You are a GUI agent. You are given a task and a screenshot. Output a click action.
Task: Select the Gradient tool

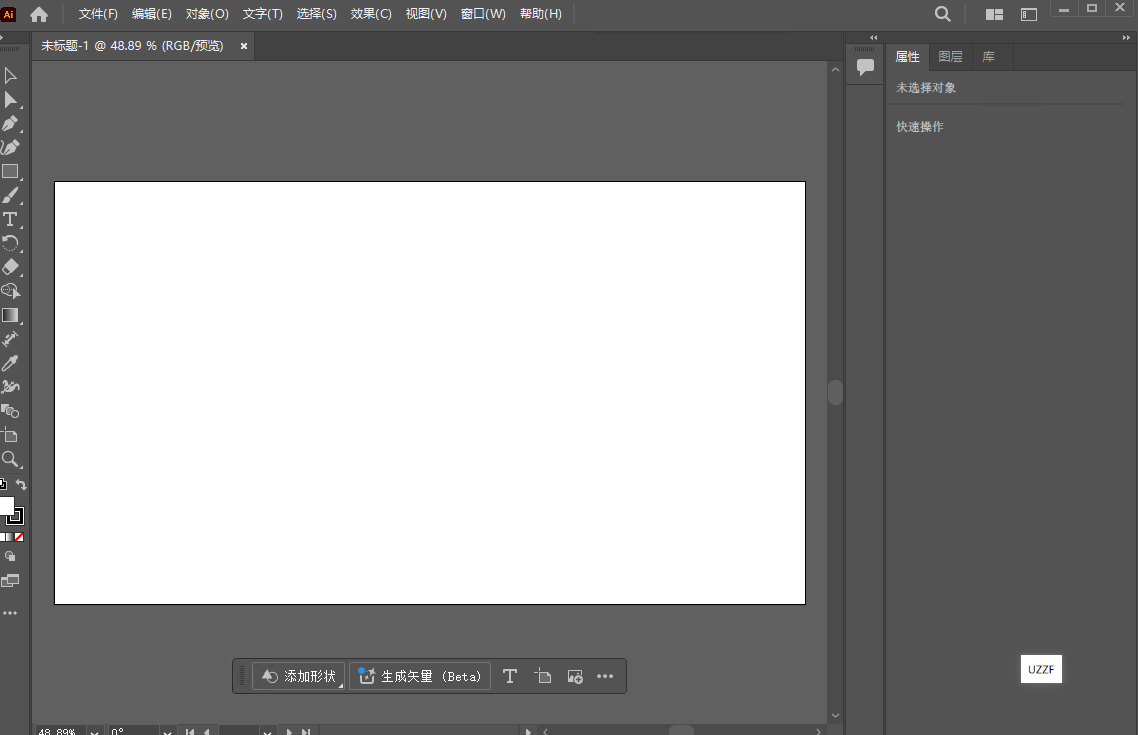(12, 315)
